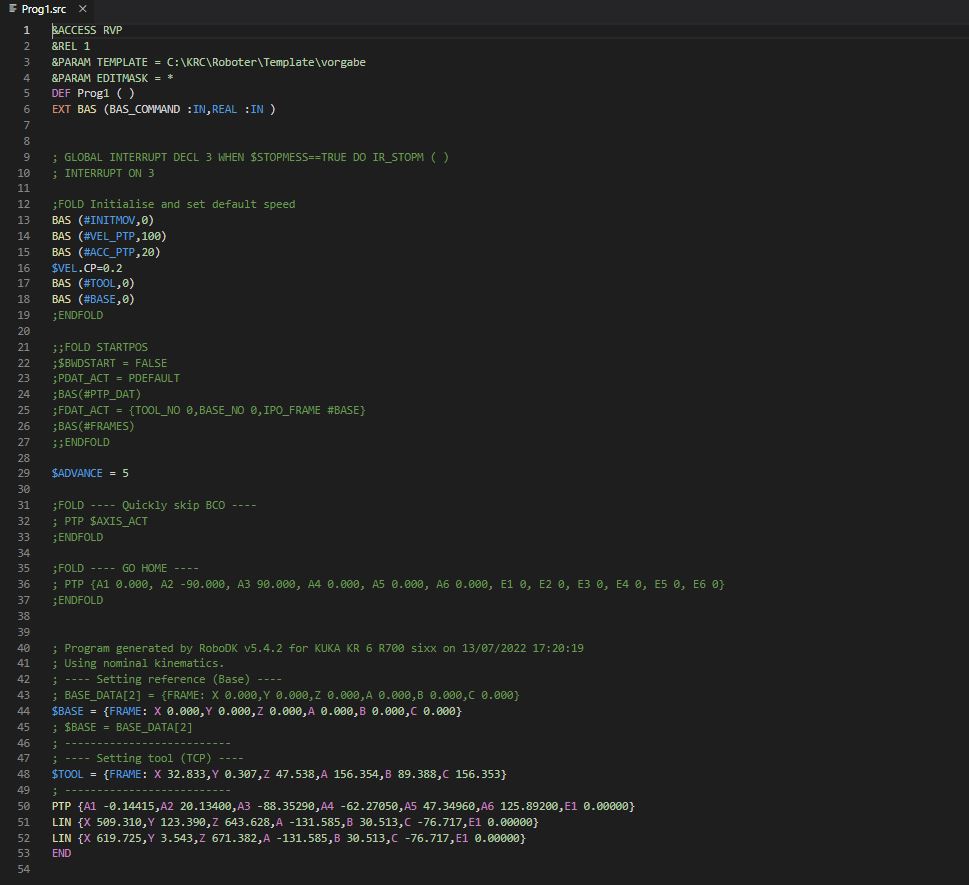Close the Prog1.src editor tab
The width and height of the screenshot is (969, 885).
[83, 9]
